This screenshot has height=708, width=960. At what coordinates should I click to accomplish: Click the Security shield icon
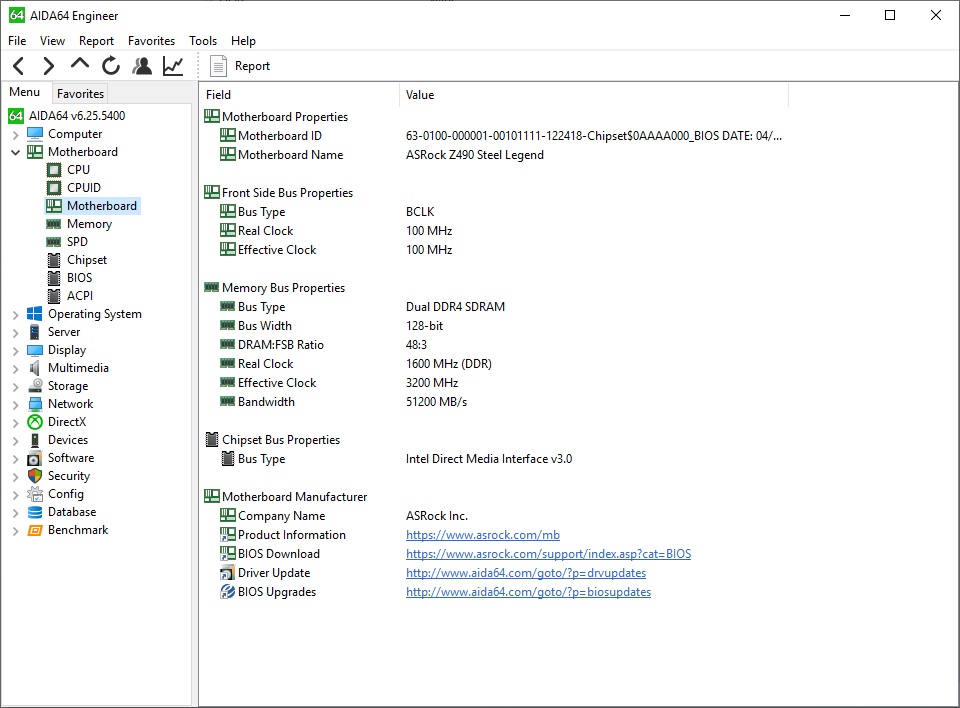click(35, 476)
